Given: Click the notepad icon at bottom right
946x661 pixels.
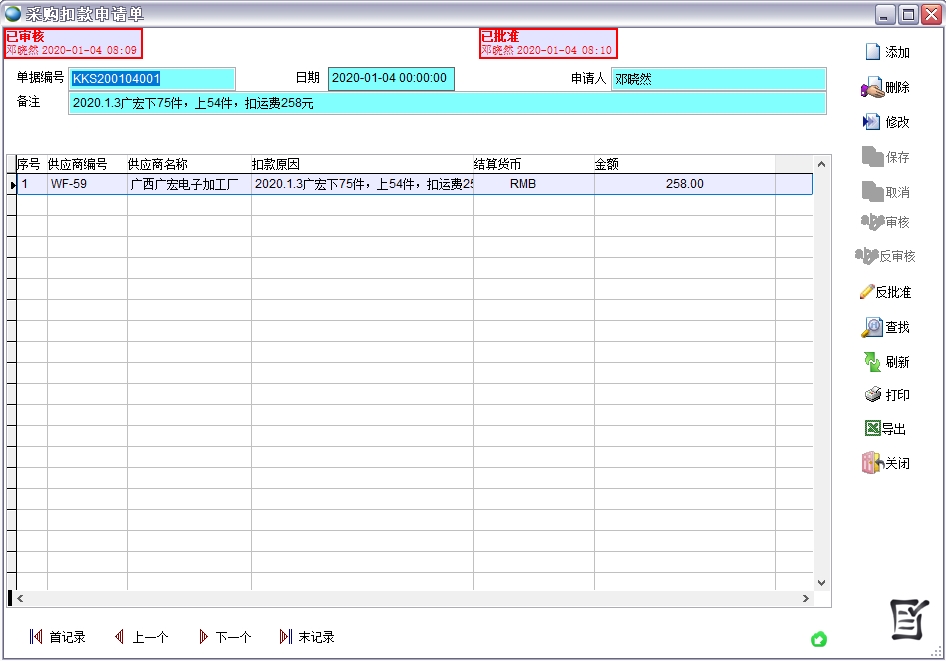Looking at the screenshot, I should (x=909, y=620).
